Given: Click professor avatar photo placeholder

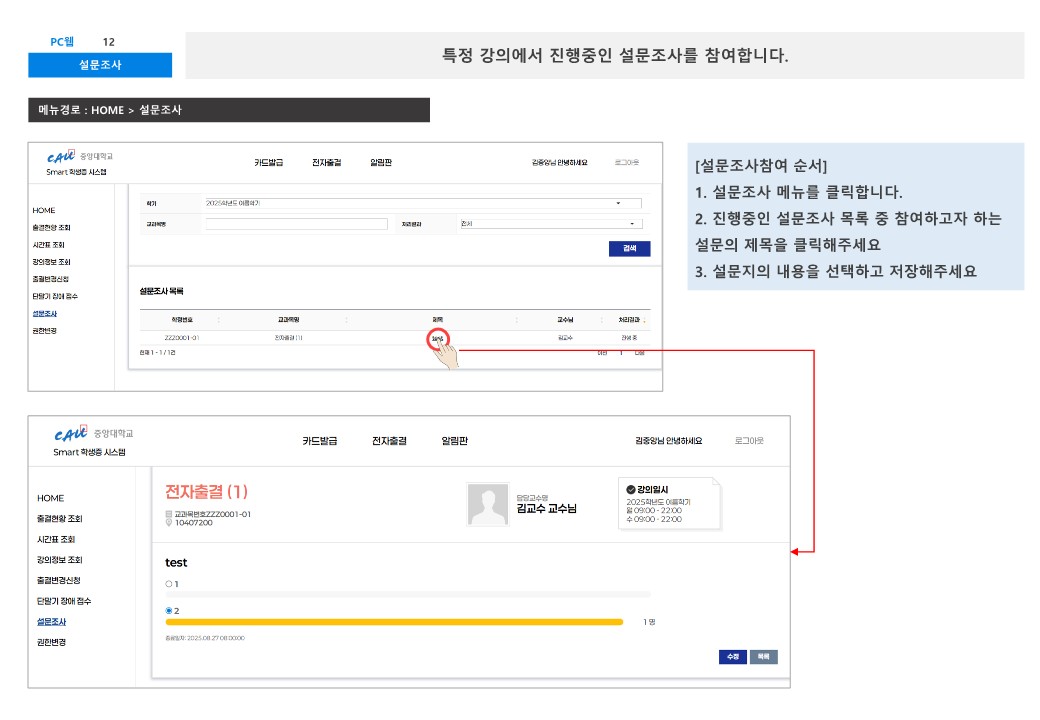Looking at the screenshot, I should [x=488, y=505].
